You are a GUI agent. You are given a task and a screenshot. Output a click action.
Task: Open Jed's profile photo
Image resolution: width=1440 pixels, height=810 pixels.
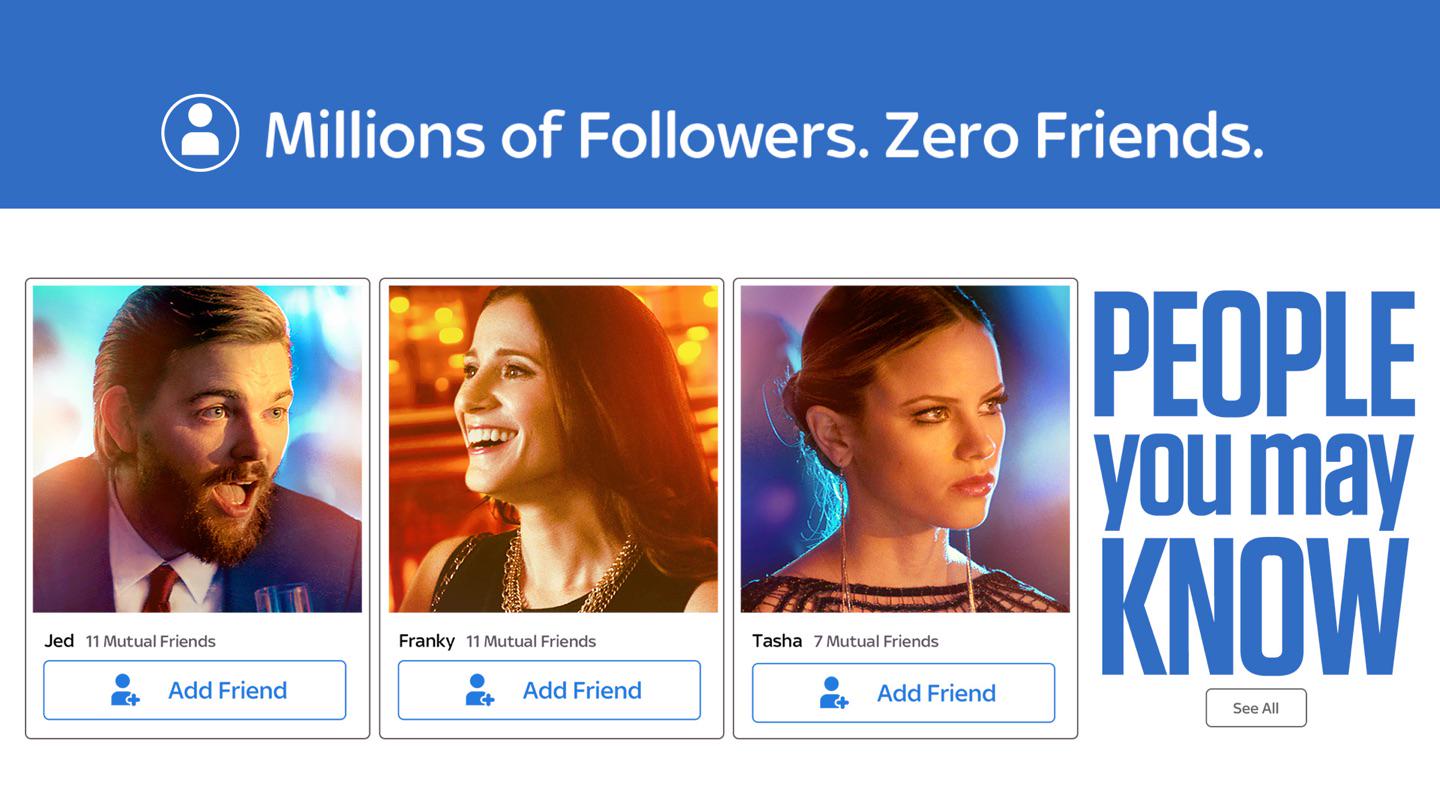coord(197,449)
